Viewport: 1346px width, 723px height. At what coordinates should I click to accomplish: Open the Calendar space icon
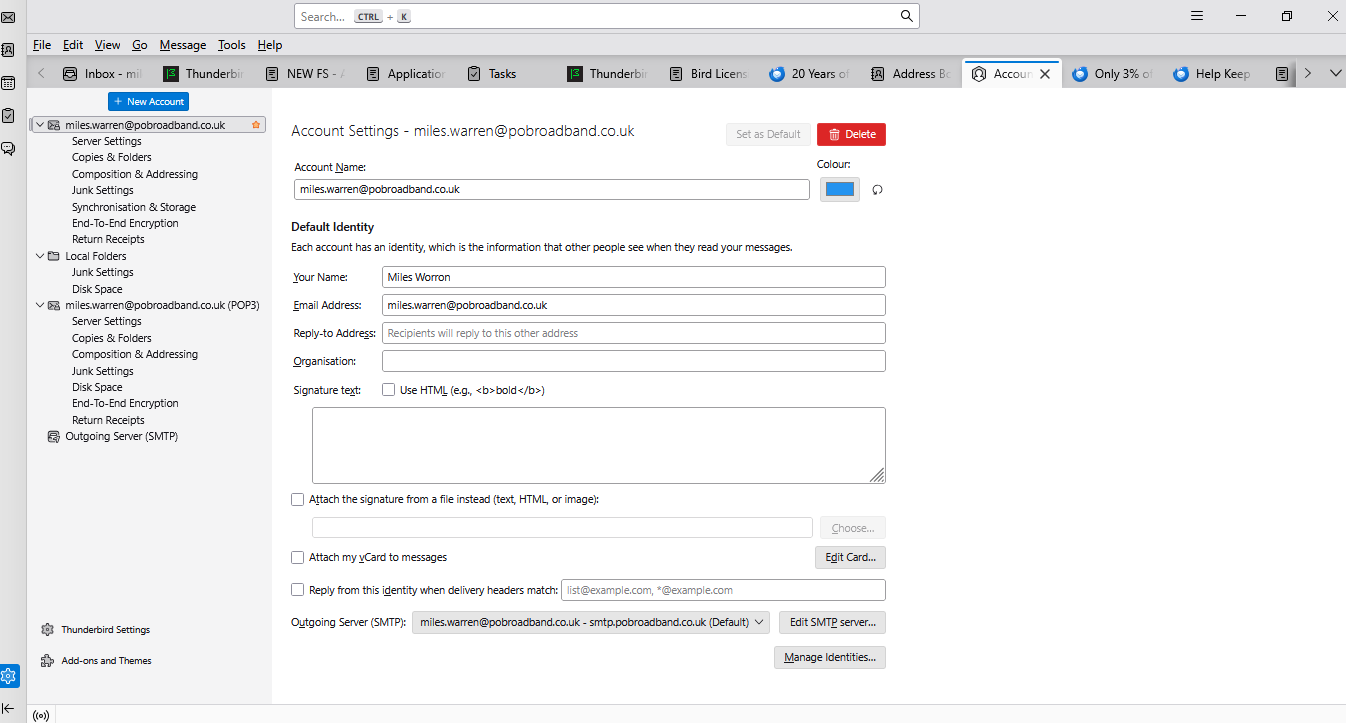8,83
